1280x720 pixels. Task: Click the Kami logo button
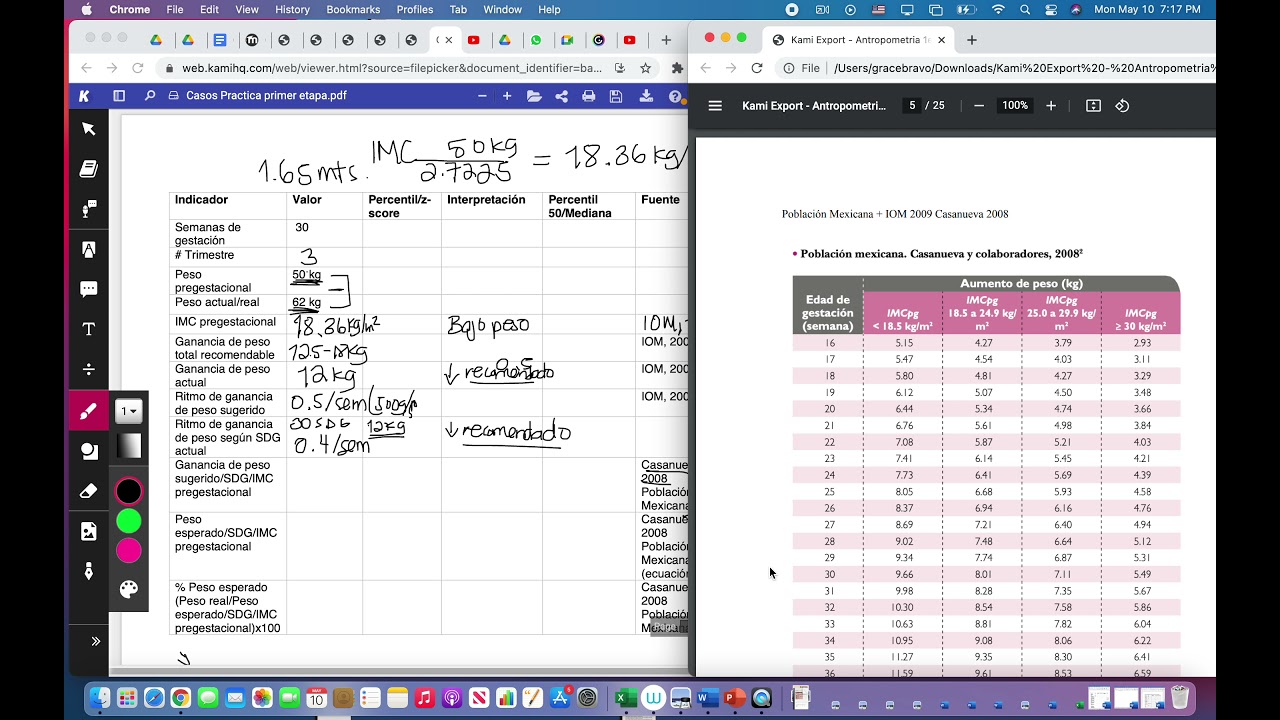point(85,96)
